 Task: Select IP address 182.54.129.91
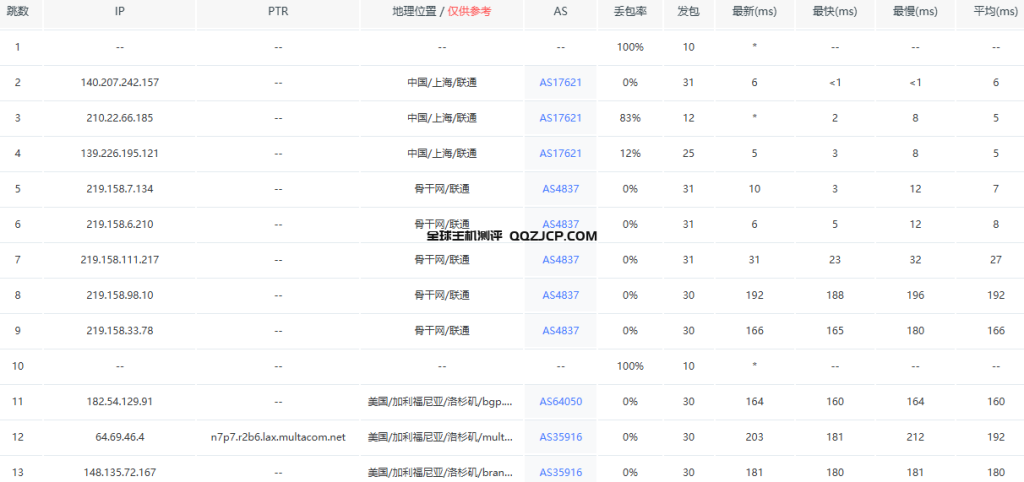pos(120,401)
